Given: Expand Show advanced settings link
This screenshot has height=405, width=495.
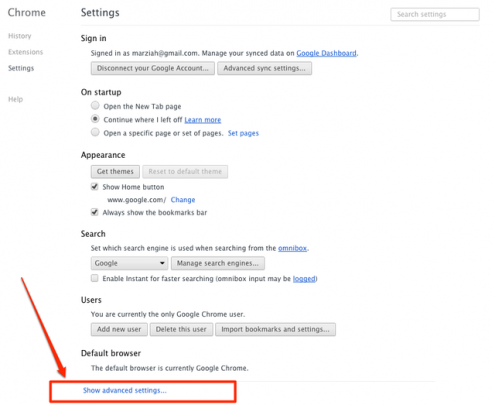Looking at the screenshot, I should click(125, 390).
